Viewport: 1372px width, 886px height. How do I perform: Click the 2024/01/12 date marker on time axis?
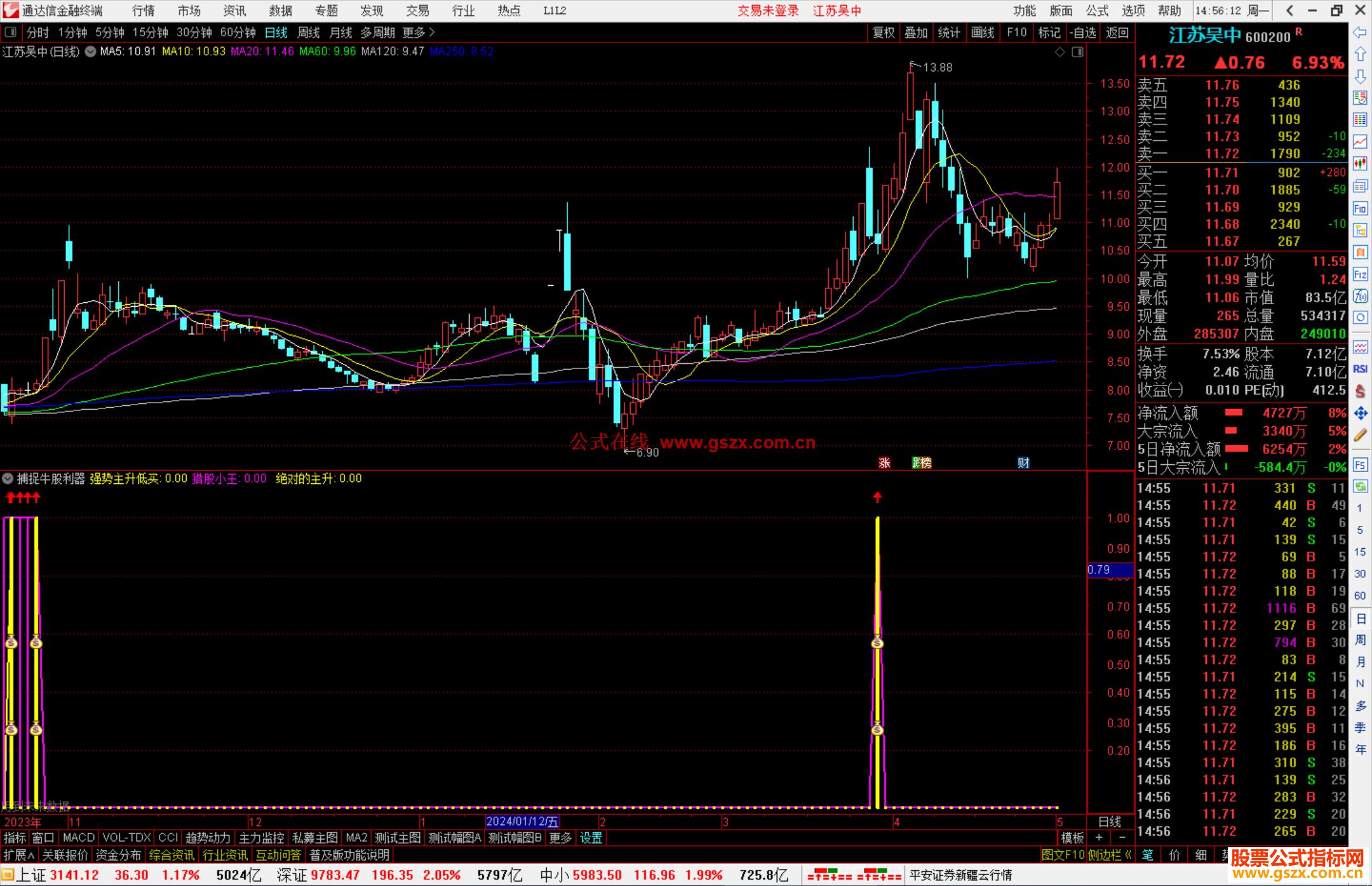521,821
